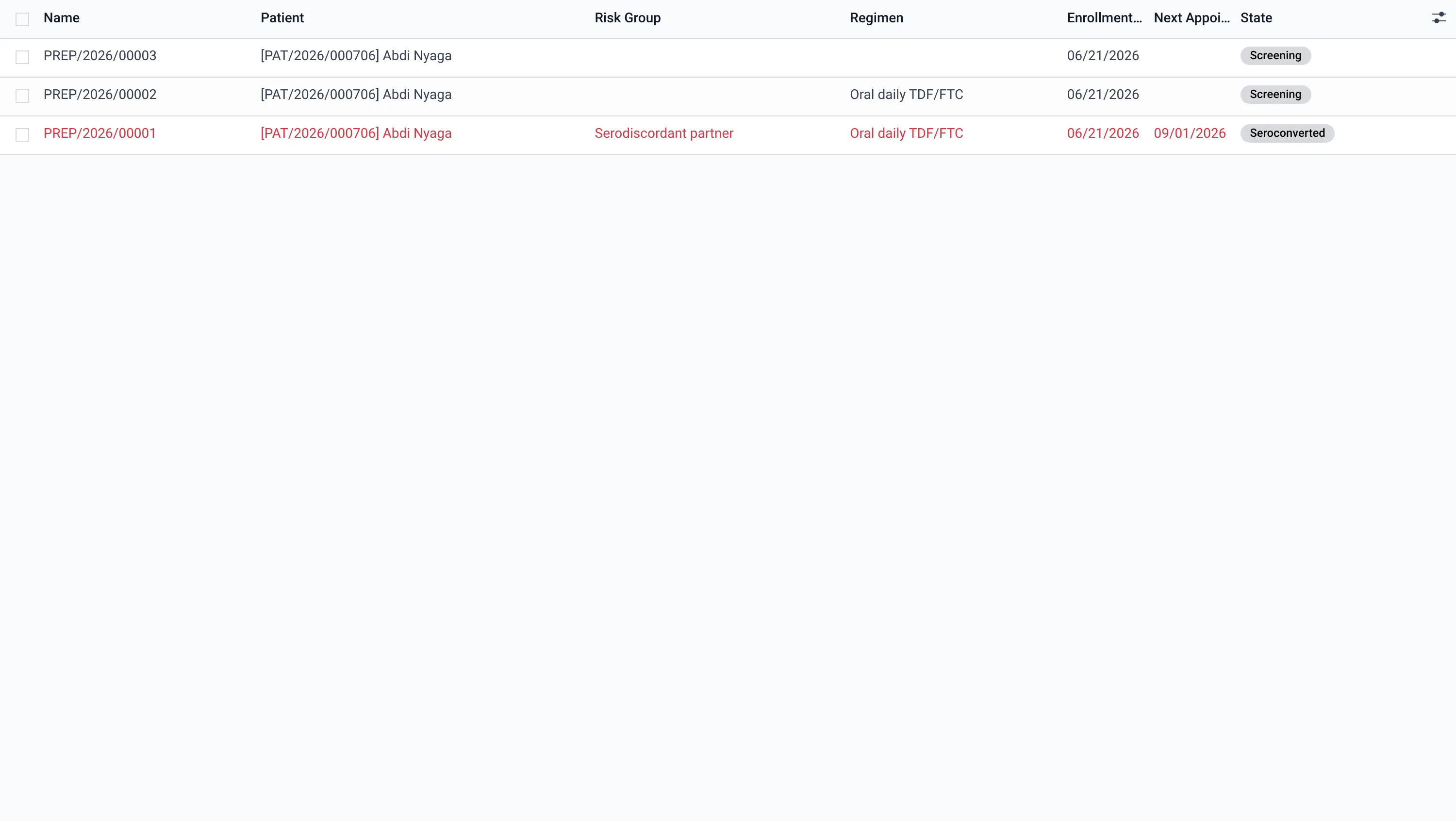Click patient Abdi Nyaga in PREP/2026/00002 row
This screenshot has height=821, width=1456.
356,94
